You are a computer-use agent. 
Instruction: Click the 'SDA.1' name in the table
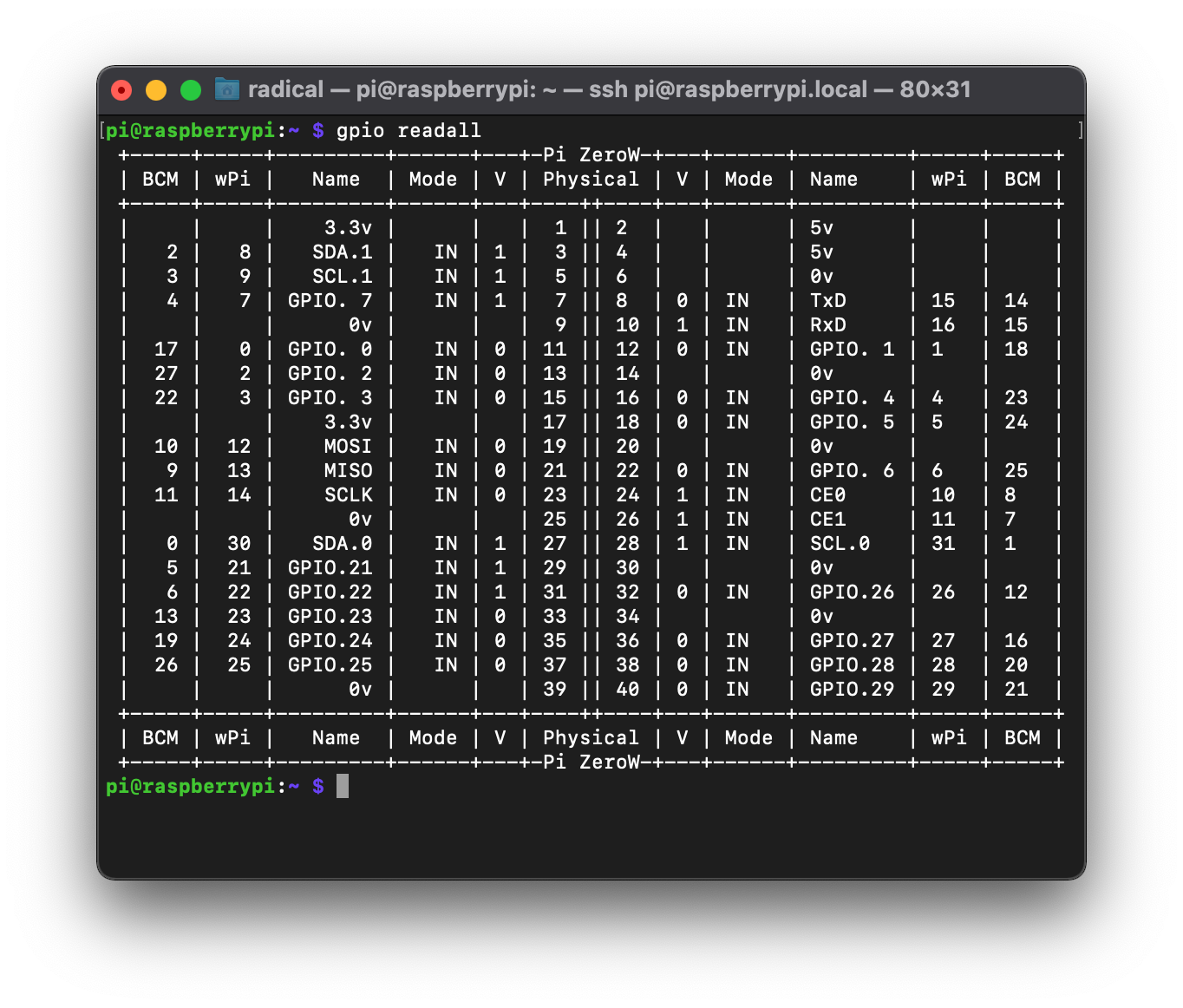[x=342, y=252]
